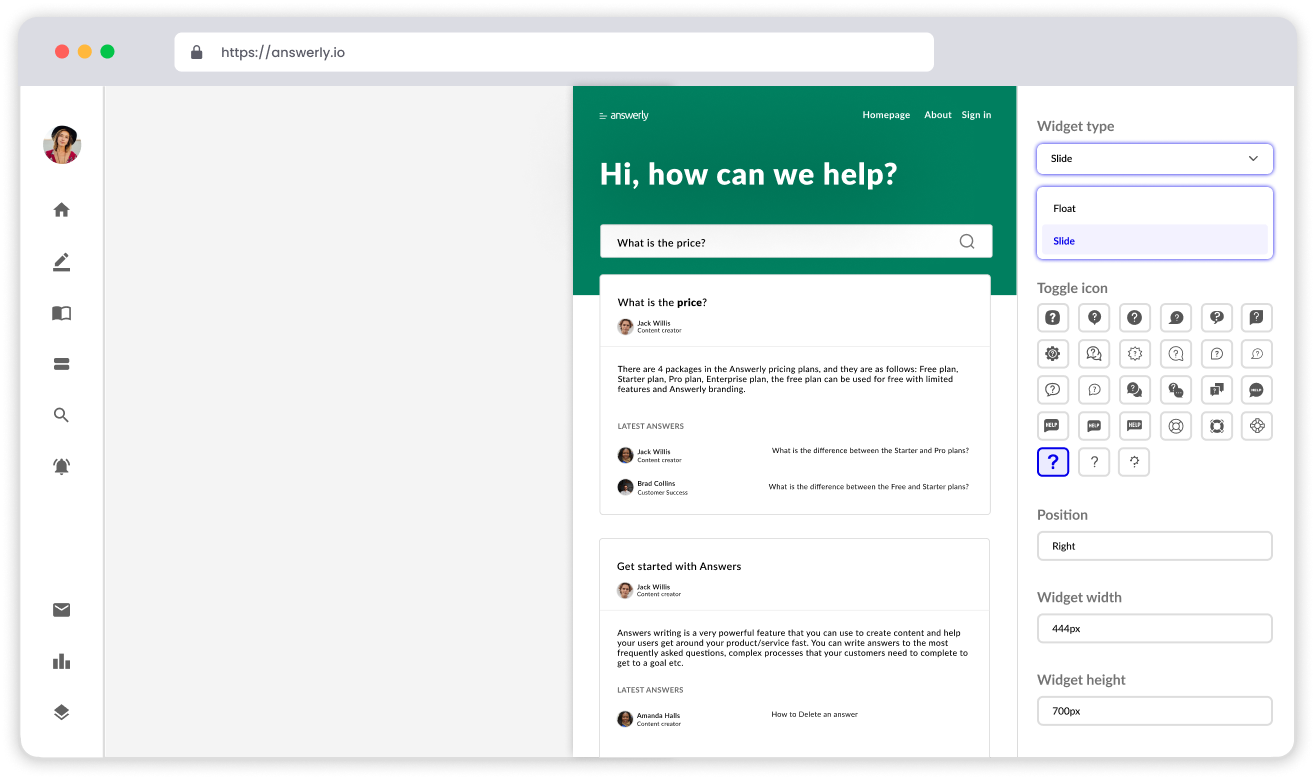The image size is (1315, 779).
Task: Open the About link in widget nav
Action: 938,115
